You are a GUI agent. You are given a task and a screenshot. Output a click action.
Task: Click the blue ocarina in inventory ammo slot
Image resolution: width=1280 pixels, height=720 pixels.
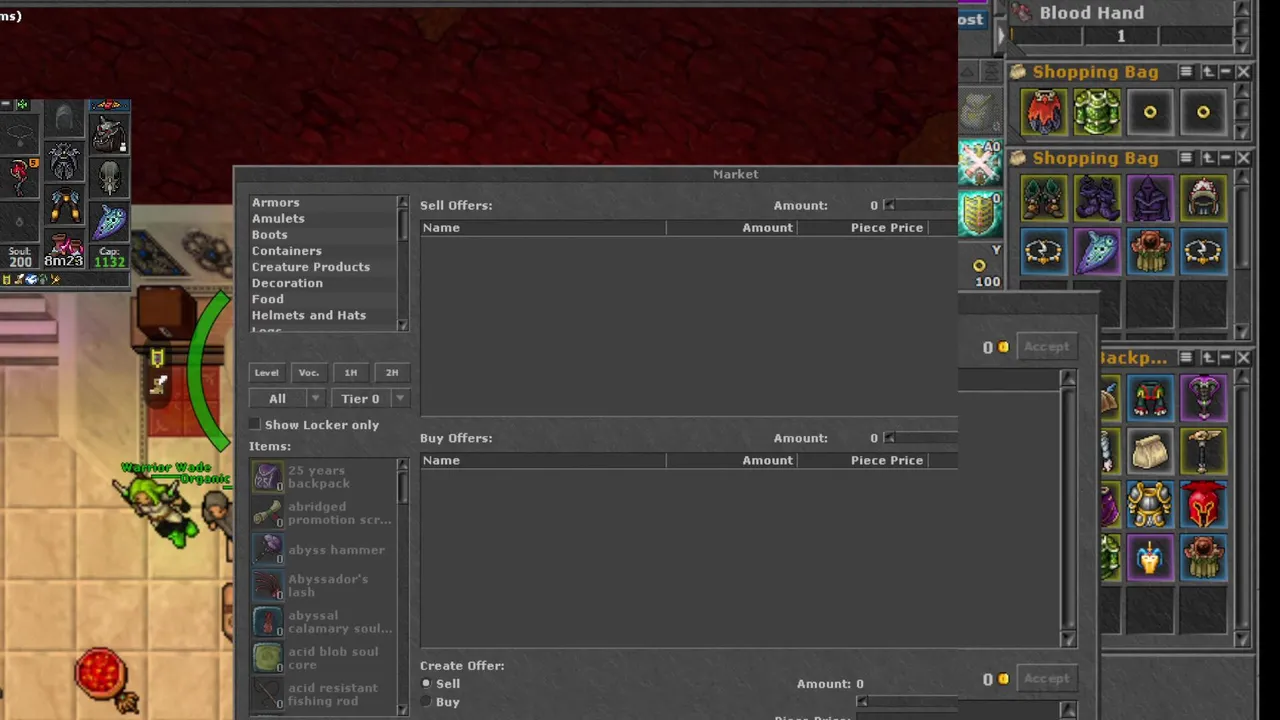coord(109,223)
